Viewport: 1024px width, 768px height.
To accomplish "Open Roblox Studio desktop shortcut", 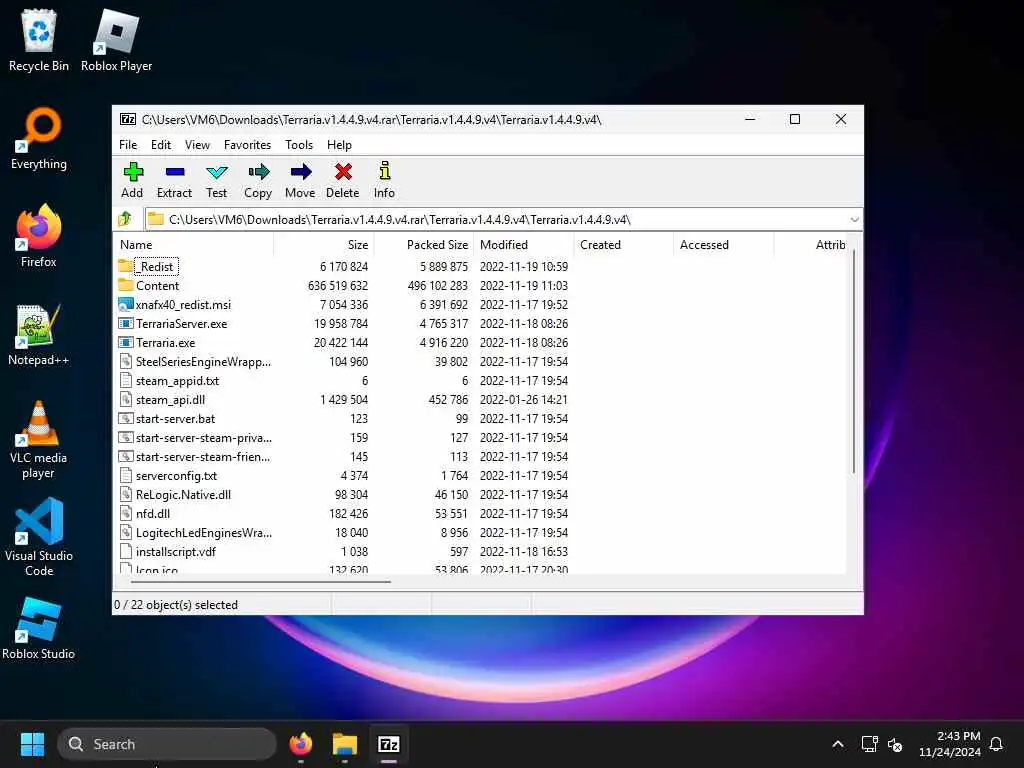I will 39,628.
